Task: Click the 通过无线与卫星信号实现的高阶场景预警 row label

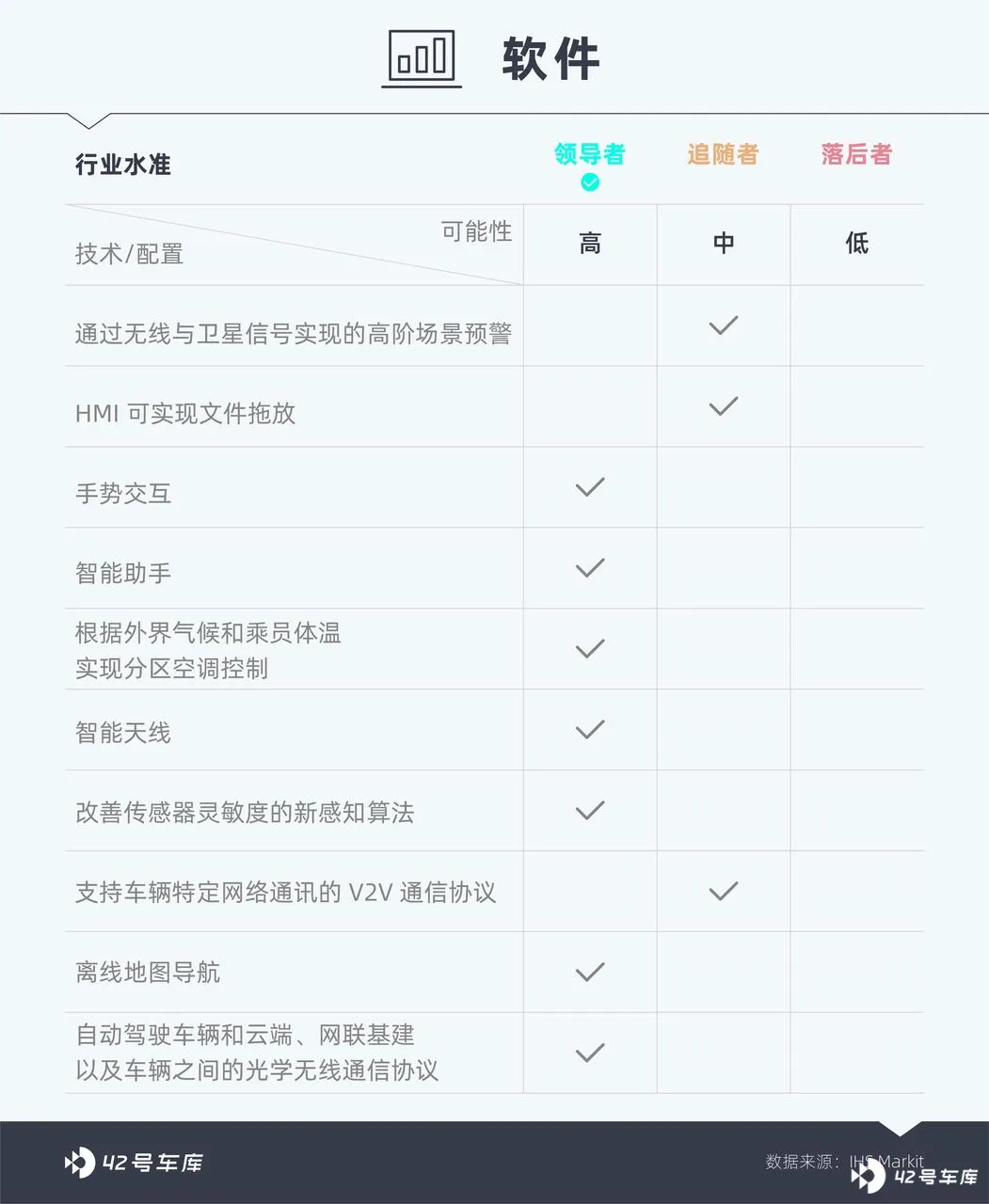Action: tap(294, 334)
